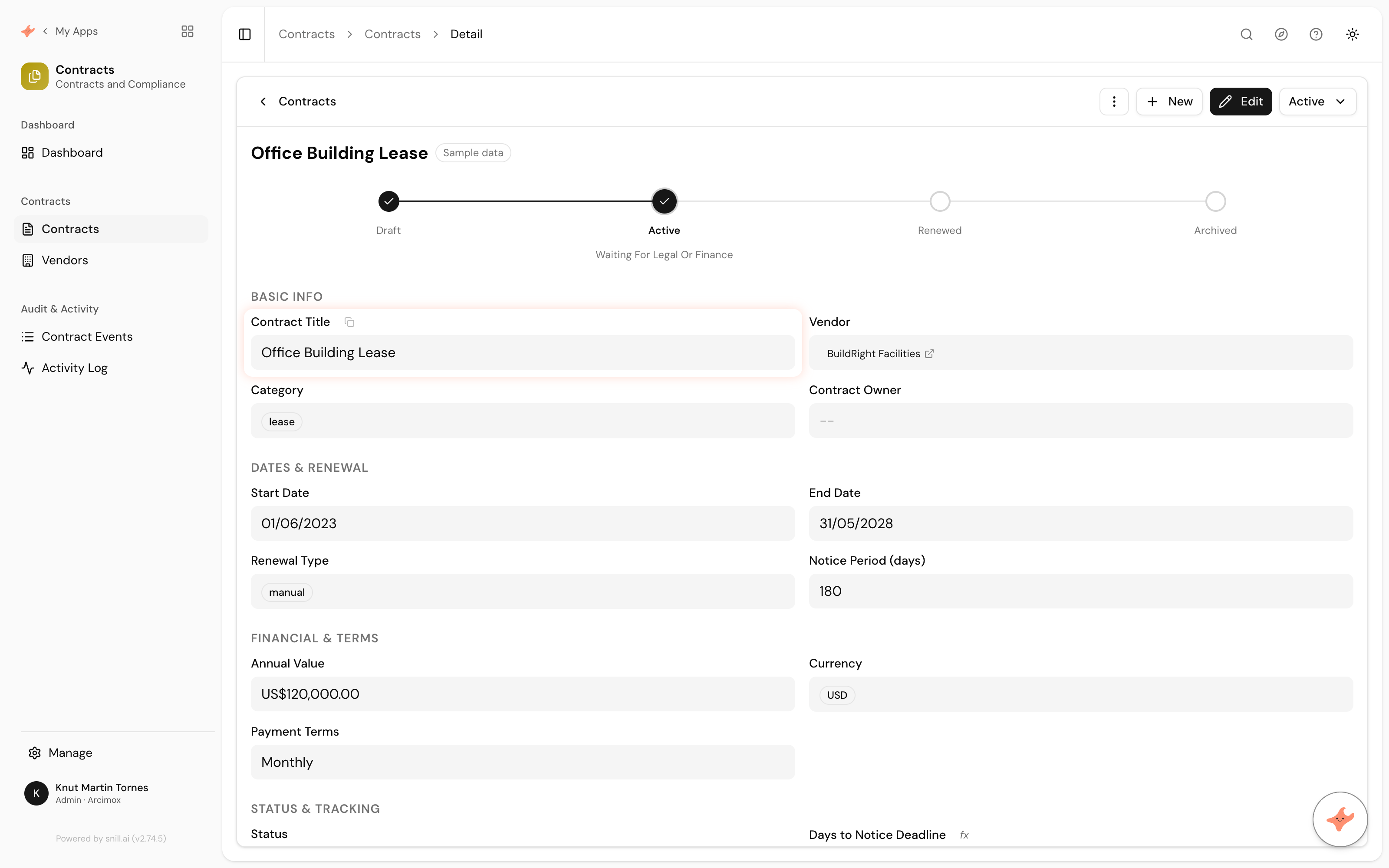Click Payment Terms field Monthly
Screen dimensions: 1389x868
pyautogui.click(x=522, y=763)
